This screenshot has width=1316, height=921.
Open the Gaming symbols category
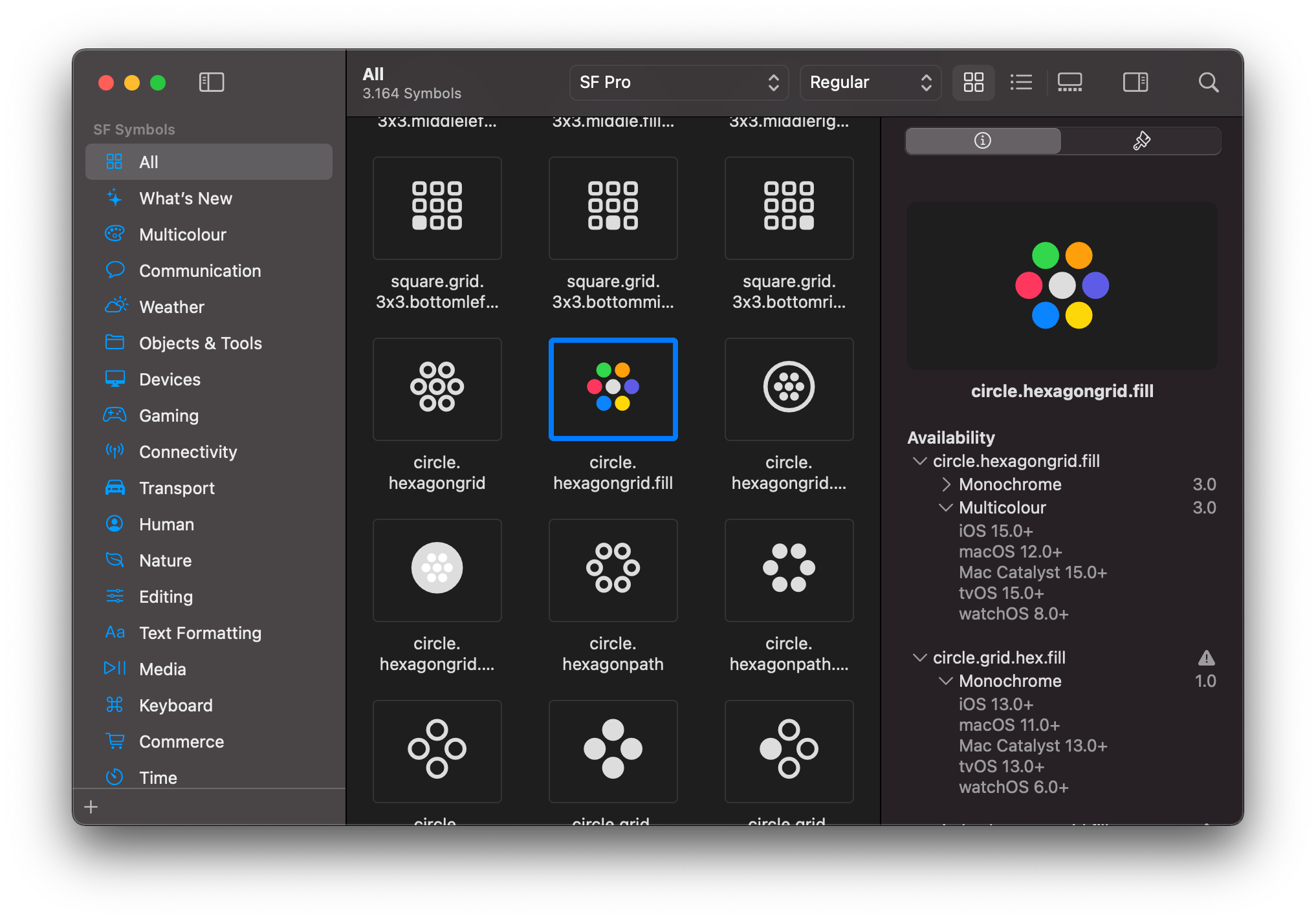click(x=168, y=415)
